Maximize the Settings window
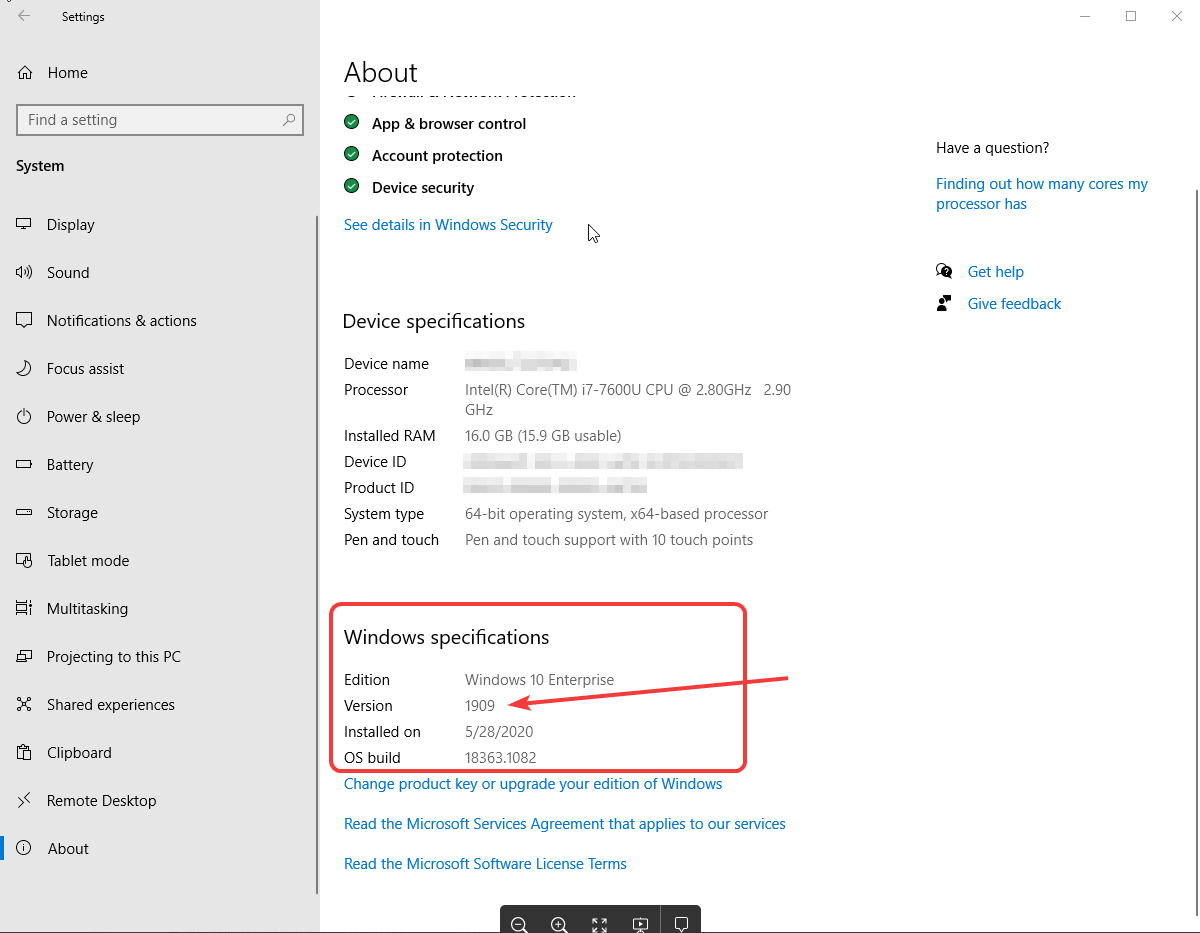 [x=1131, y=16]
